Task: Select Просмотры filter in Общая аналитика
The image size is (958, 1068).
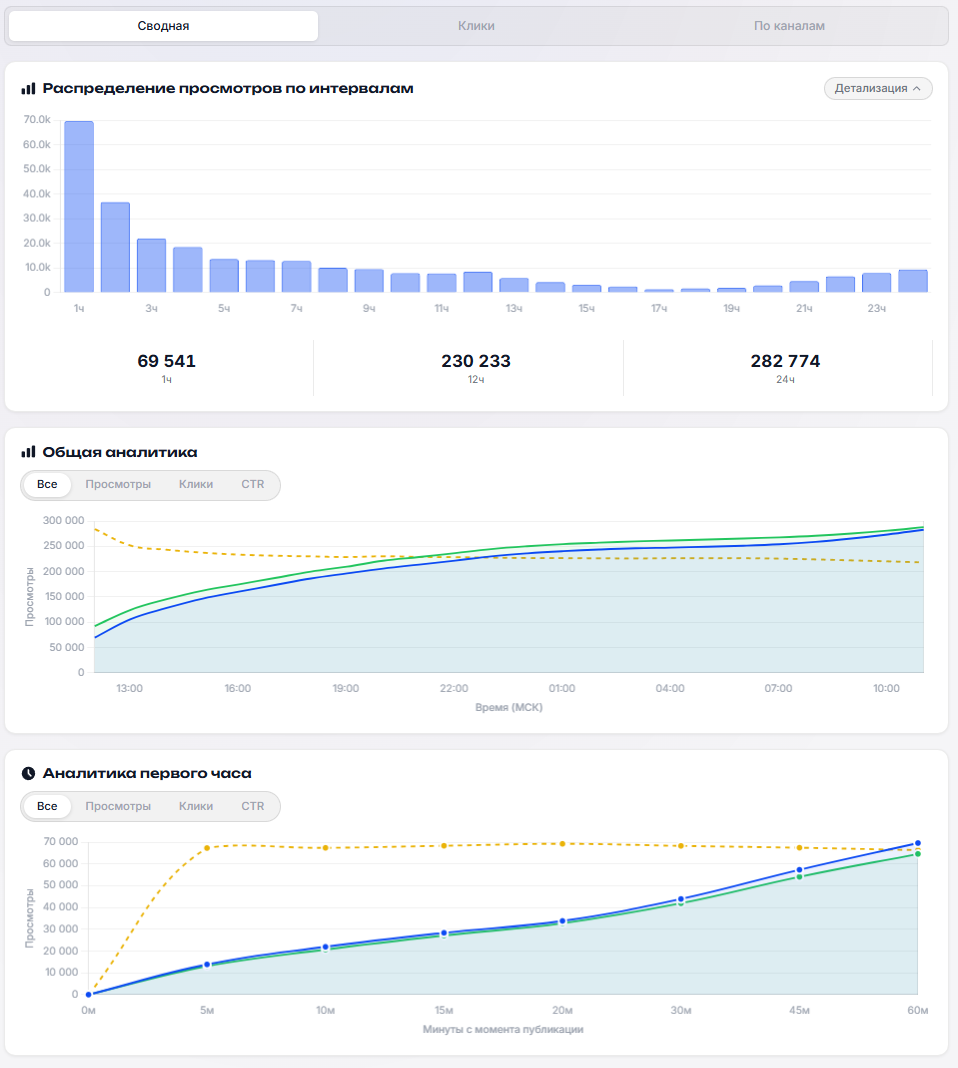Action: tap(118, 484)
